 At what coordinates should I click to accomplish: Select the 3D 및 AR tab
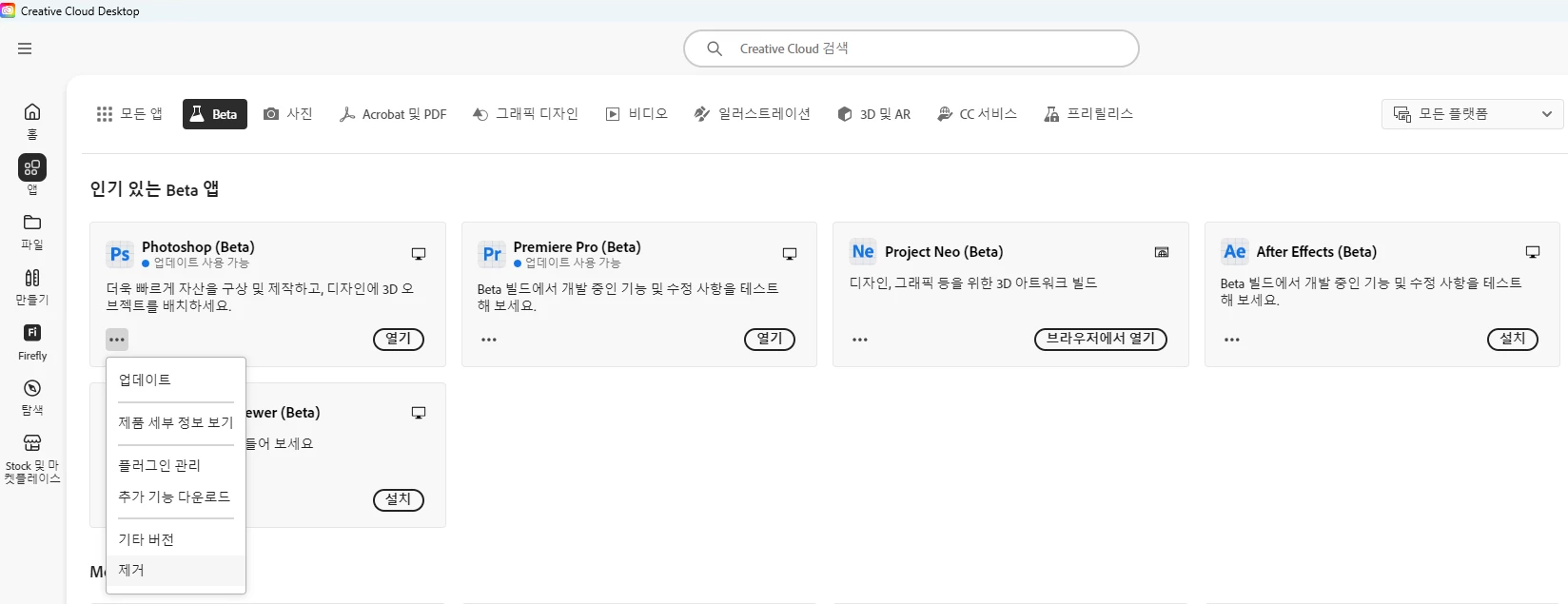click(873, 114)
